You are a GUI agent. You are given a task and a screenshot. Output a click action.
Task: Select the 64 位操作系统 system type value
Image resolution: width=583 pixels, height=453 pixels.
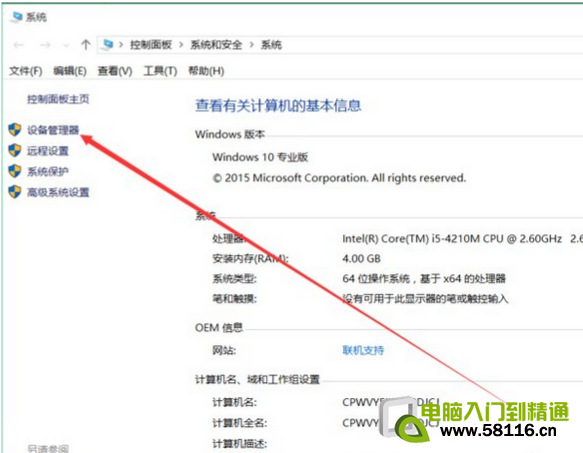pos(424,279)
